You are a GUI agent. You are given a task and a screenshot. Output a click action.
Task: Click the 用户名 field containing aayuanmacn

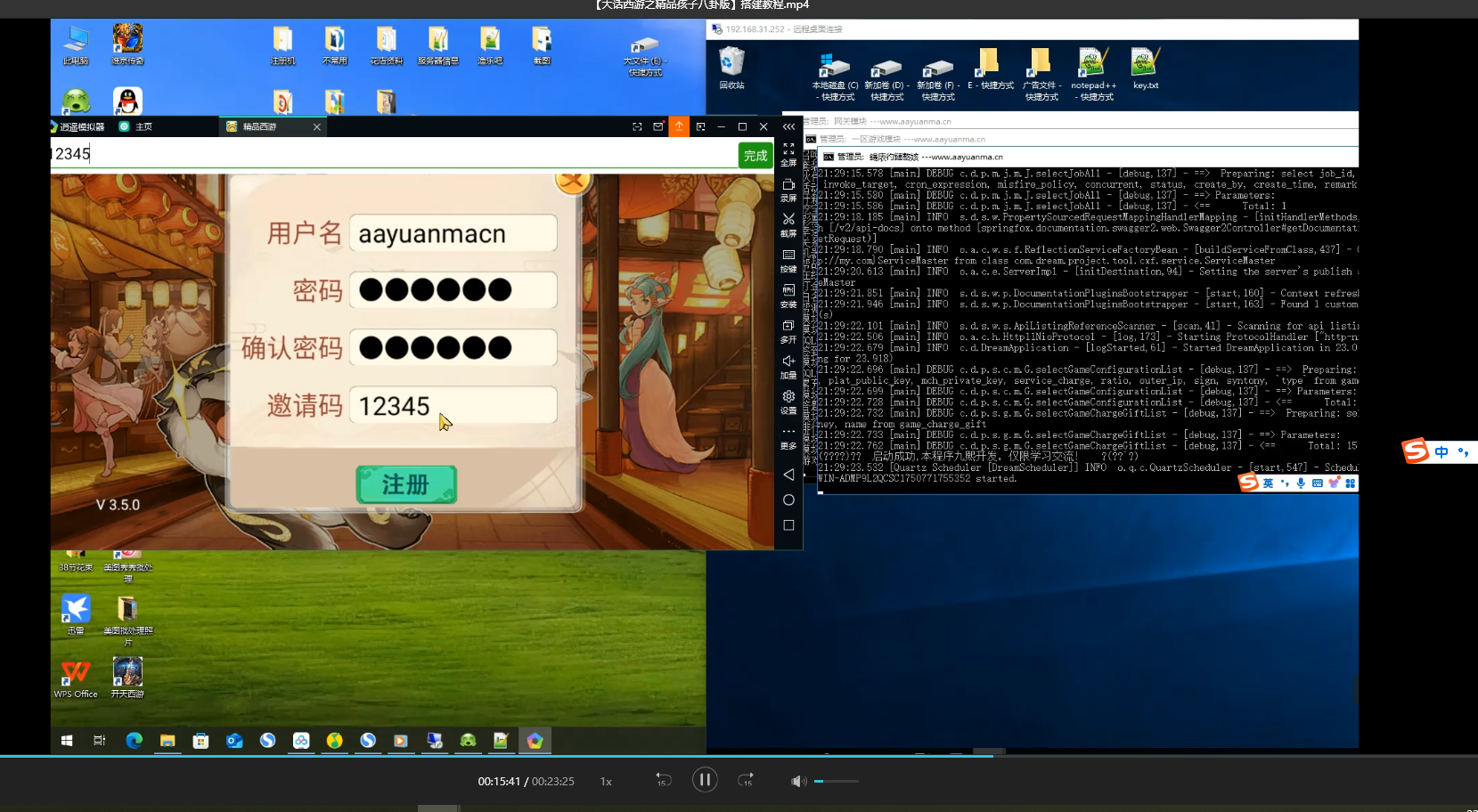(x=453, y=234)
